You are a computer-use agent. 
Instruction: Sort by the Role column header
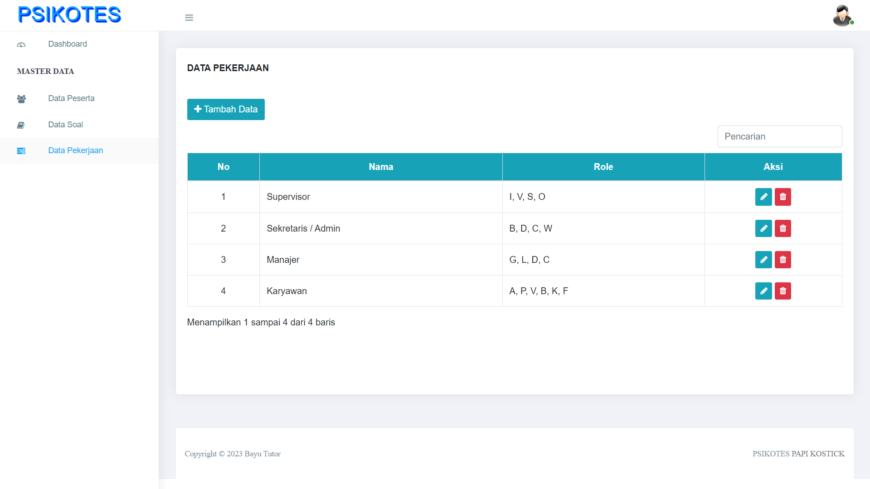(603, 167)
